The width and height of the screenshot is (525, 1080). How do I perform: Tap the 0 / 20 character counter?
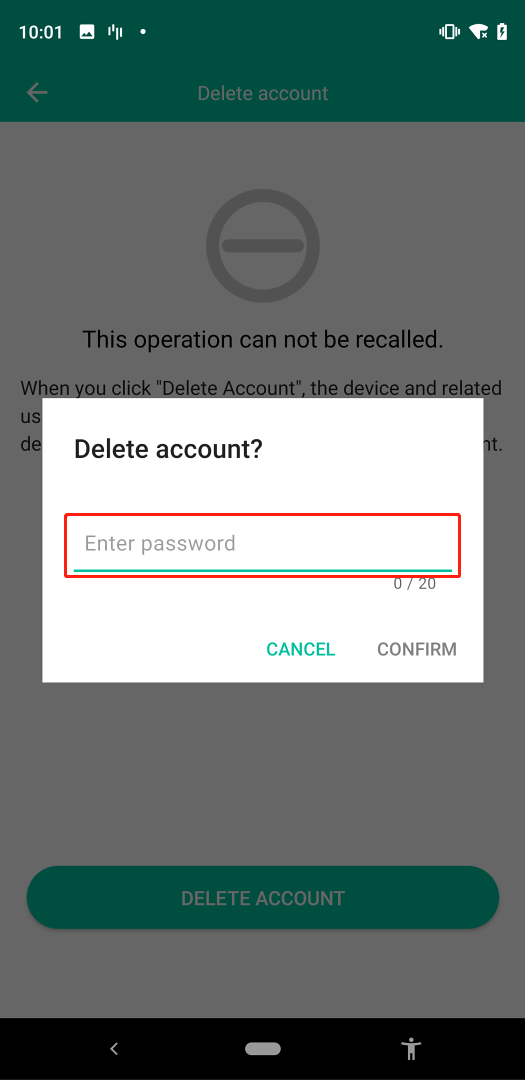coord(415,584)
